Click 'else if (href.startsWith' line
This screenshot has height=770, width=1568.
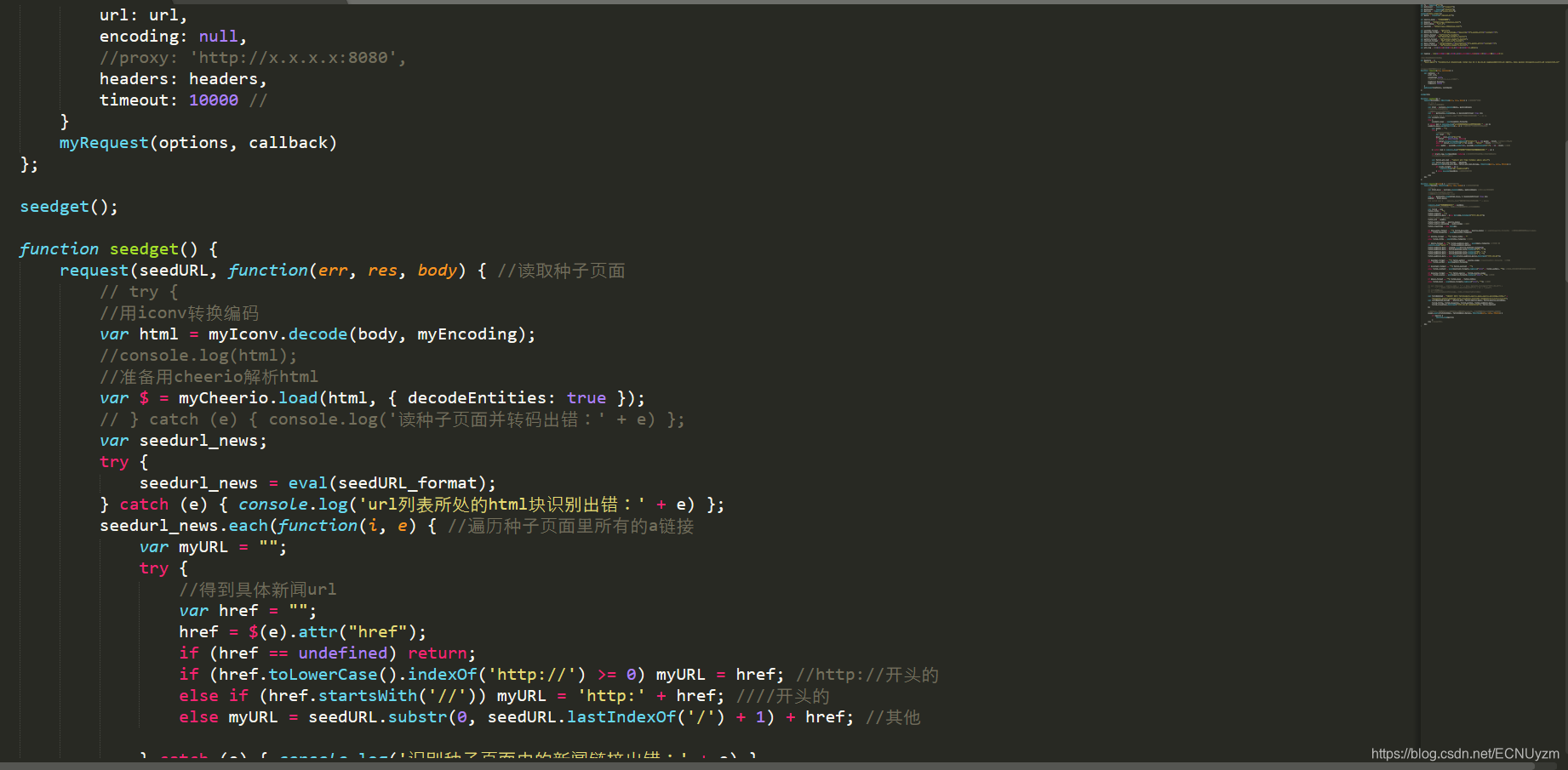(x=452, y=696)
